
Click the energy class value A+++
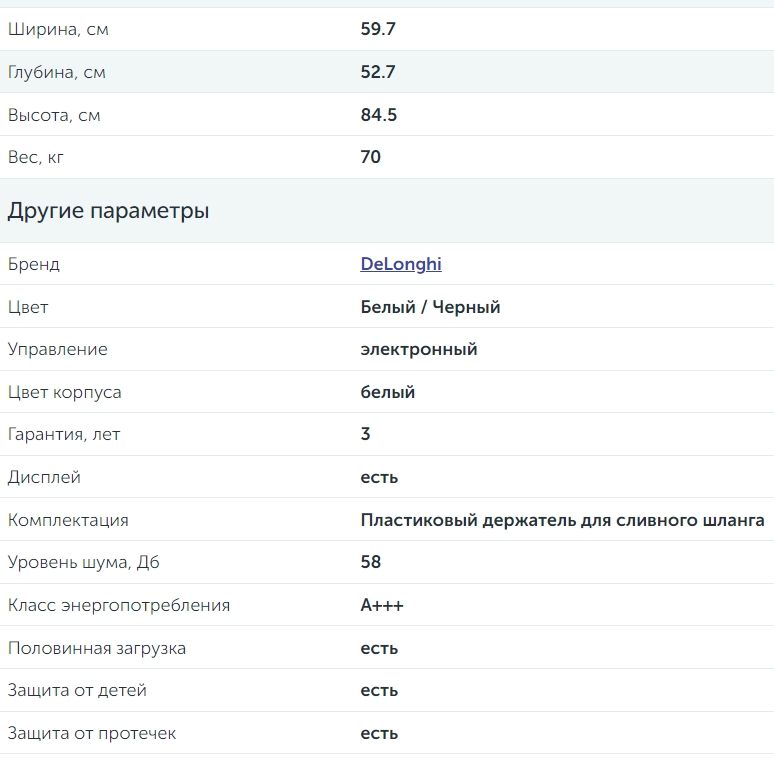[382, 605]
